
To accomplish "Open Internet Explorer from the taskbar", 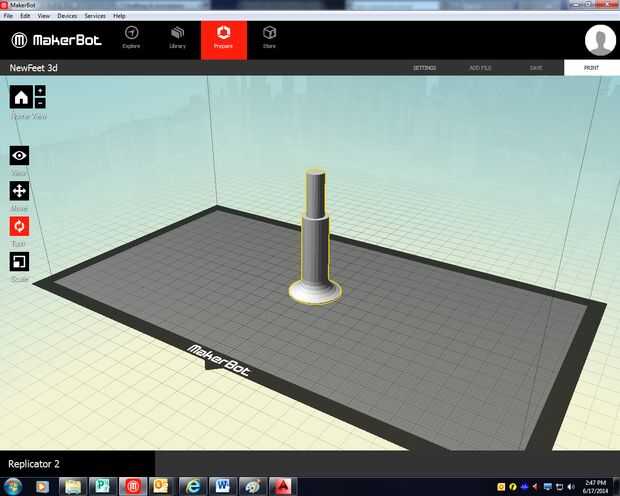I will [193, 486].
